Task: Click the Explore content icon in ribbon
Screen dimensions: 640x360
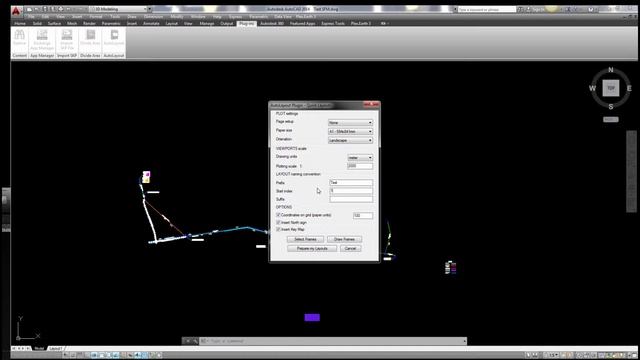Action: click(19, 37)
